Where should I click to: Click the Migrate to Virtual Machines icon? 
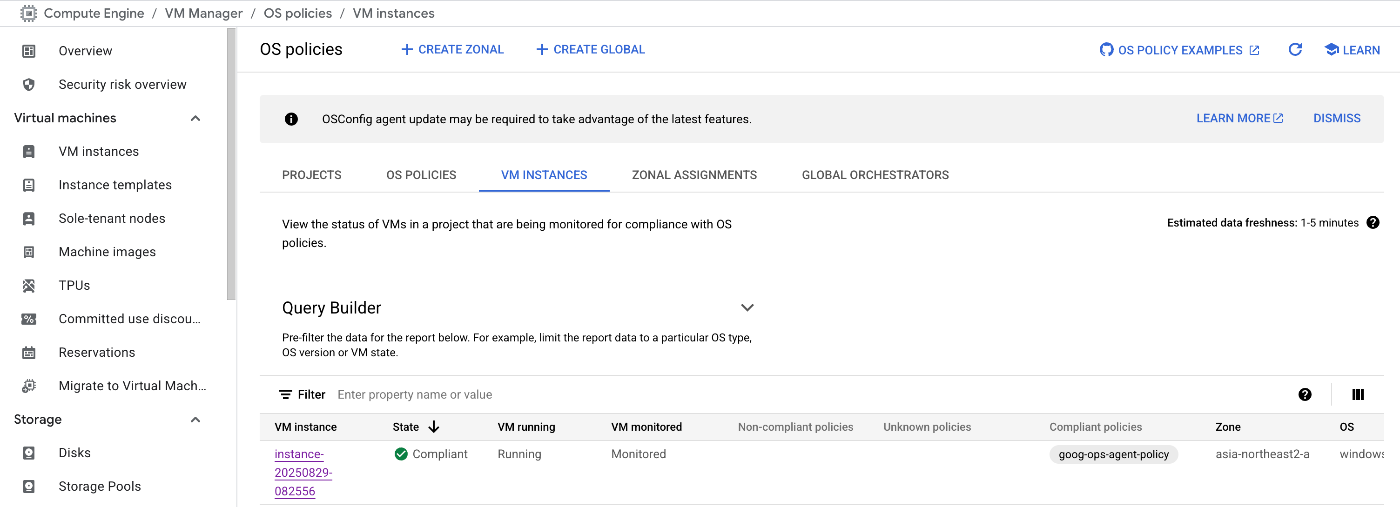[x=29, y=386]
